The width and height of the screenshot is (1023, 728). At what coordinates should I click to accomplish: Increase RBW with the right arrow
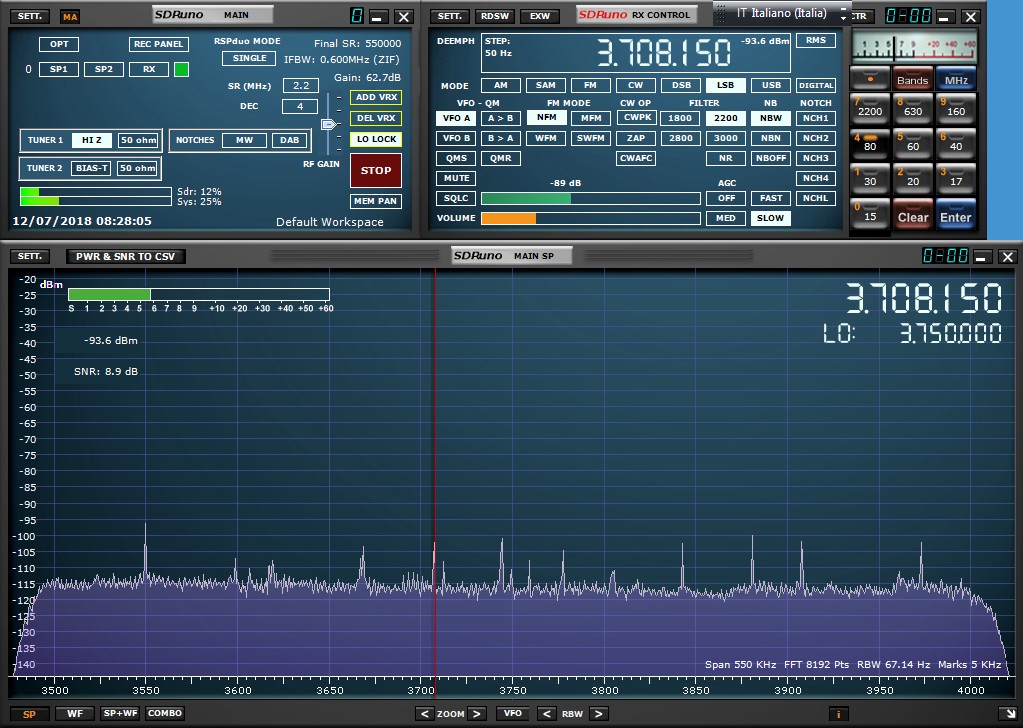pos(598,714)
